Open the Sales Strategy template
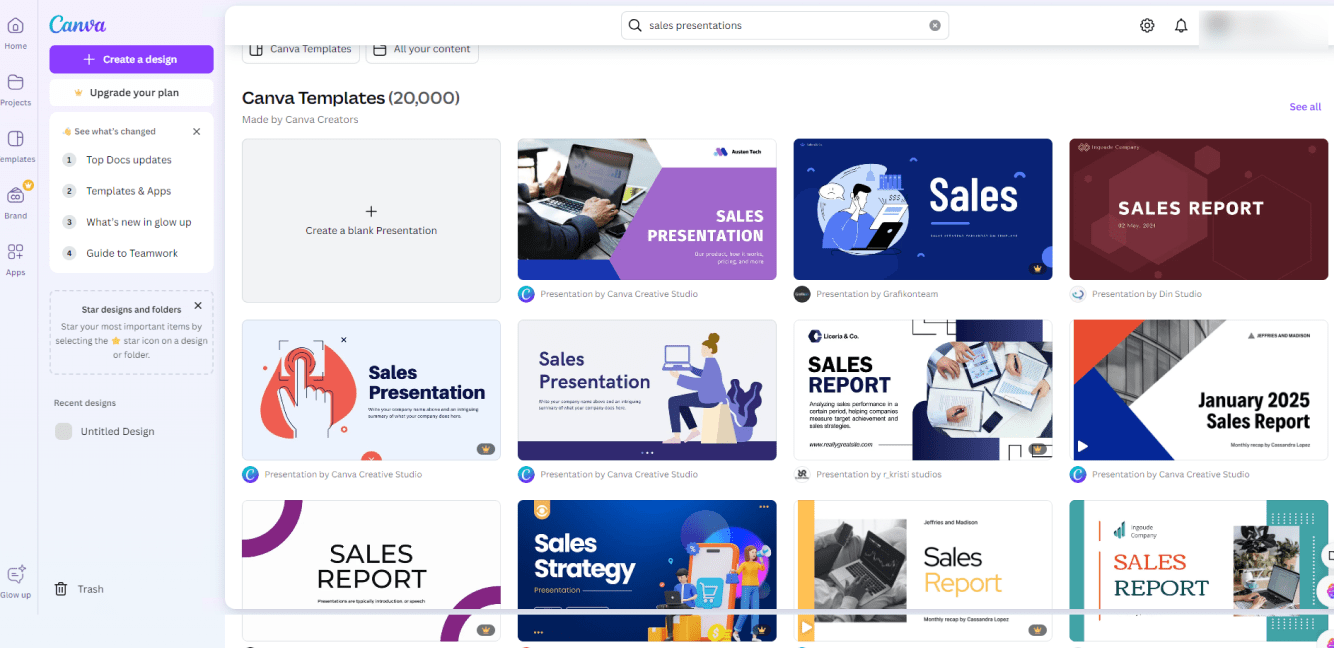This screenshot has width=1334, height=648. click(x=647, y=570)
